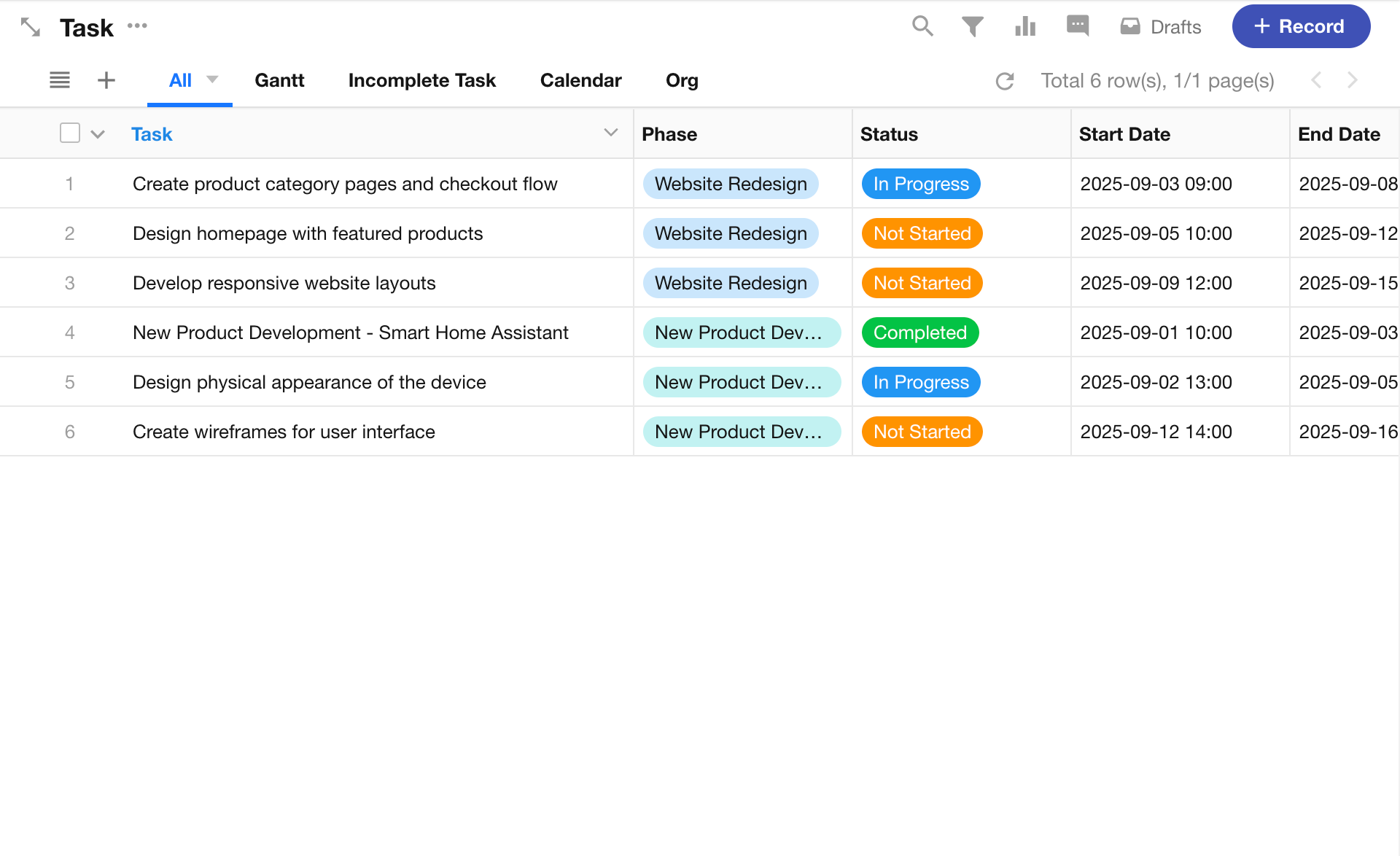
Task: Open the three-dots menu beside Task title
Action: (x=137, y=26)
